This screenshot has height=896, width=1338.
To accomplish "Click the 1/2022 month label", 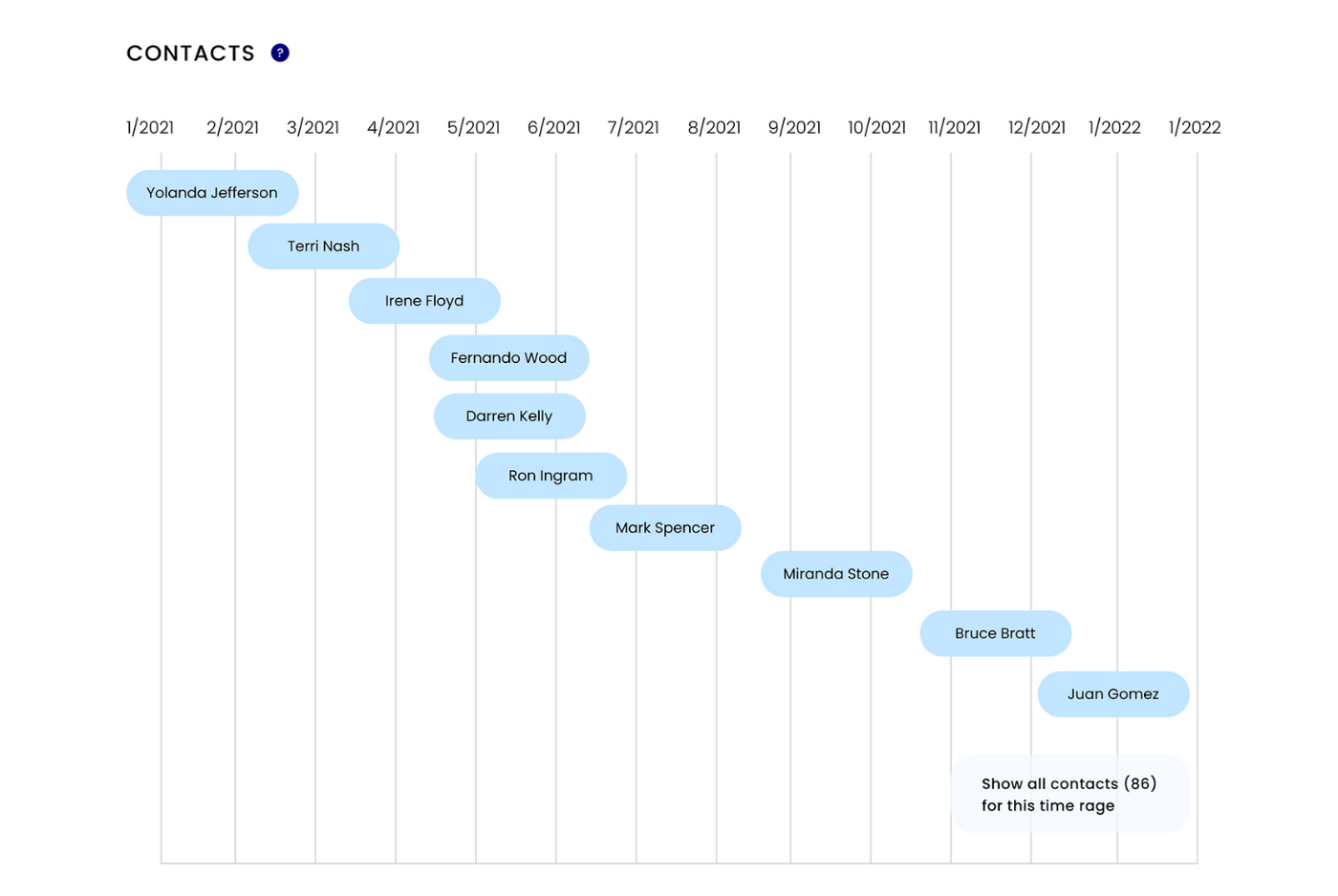I will [x=1114, y=127].
